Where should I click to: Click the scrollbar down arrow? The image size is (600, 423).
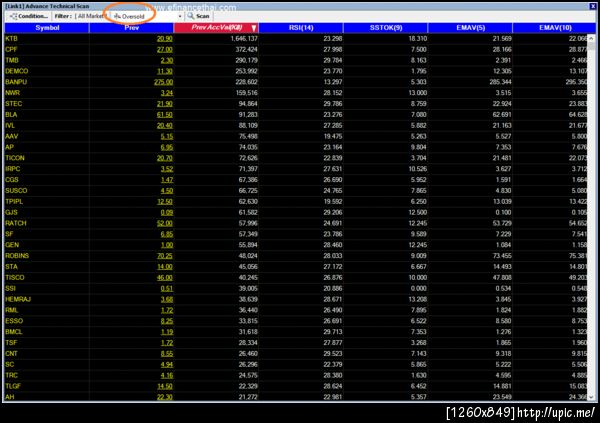tap(591, 397)
